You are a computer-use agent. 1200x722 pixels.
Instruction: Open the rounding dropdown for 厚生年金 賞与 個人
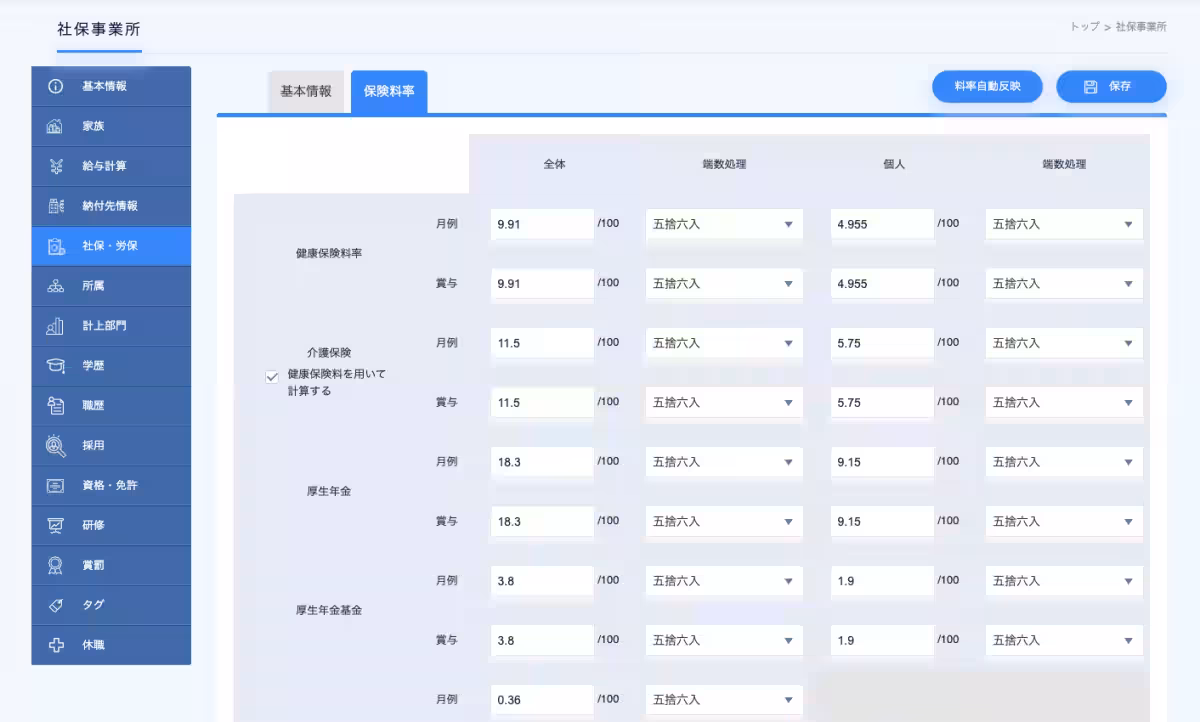1063,521
